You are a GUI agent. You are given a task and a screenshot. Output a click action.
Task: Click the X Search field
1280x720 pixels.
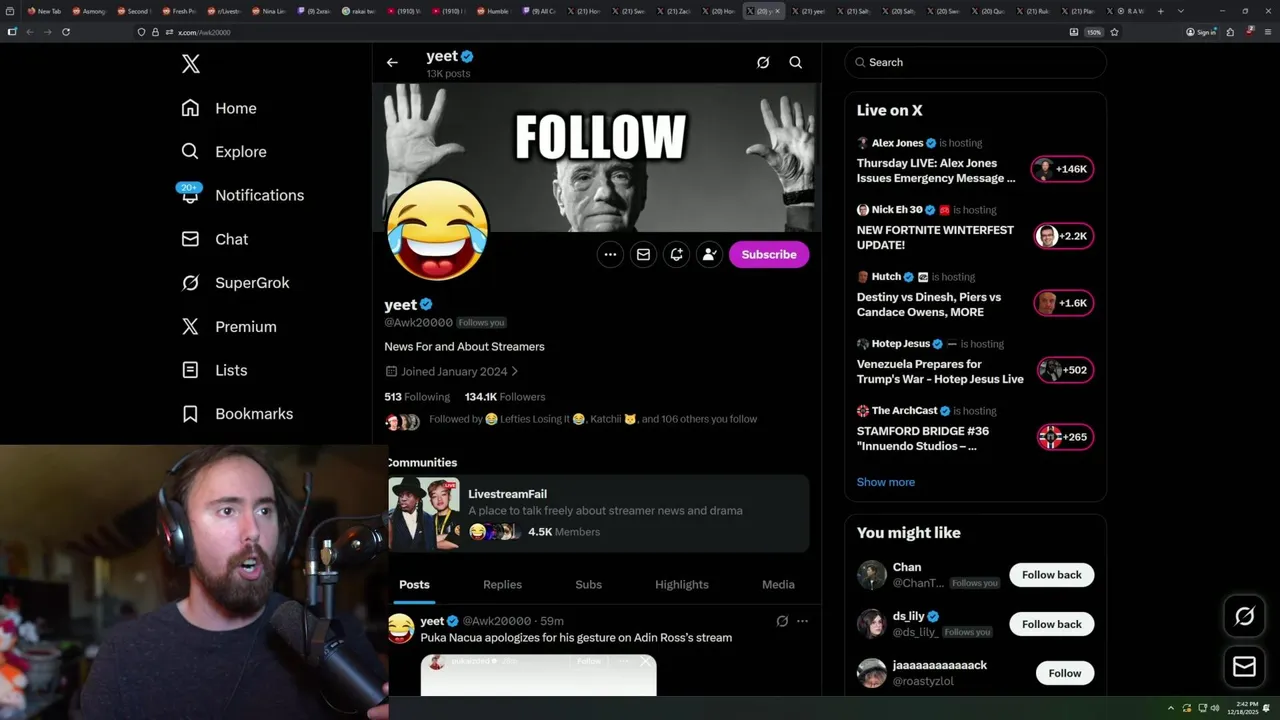(x=975, y=62)
